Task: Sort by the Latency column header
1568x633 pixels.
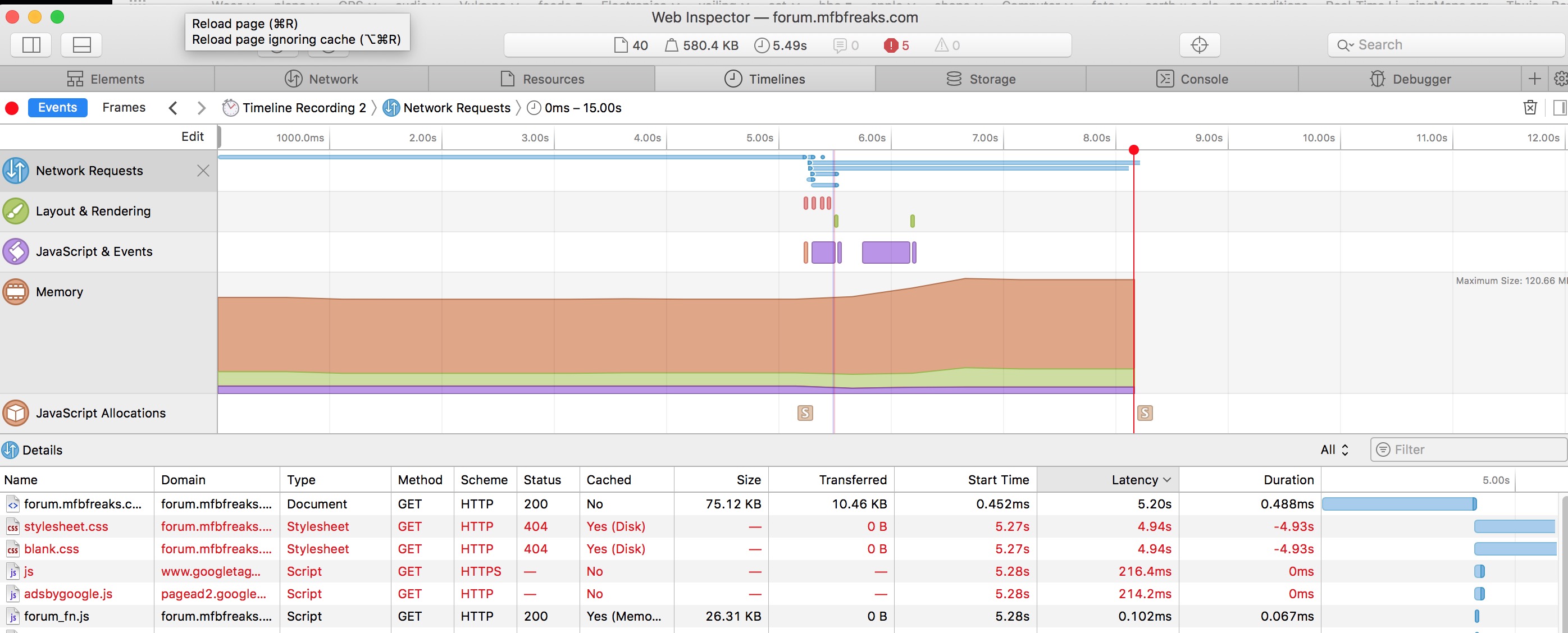Action: (x=1108, y=480)
